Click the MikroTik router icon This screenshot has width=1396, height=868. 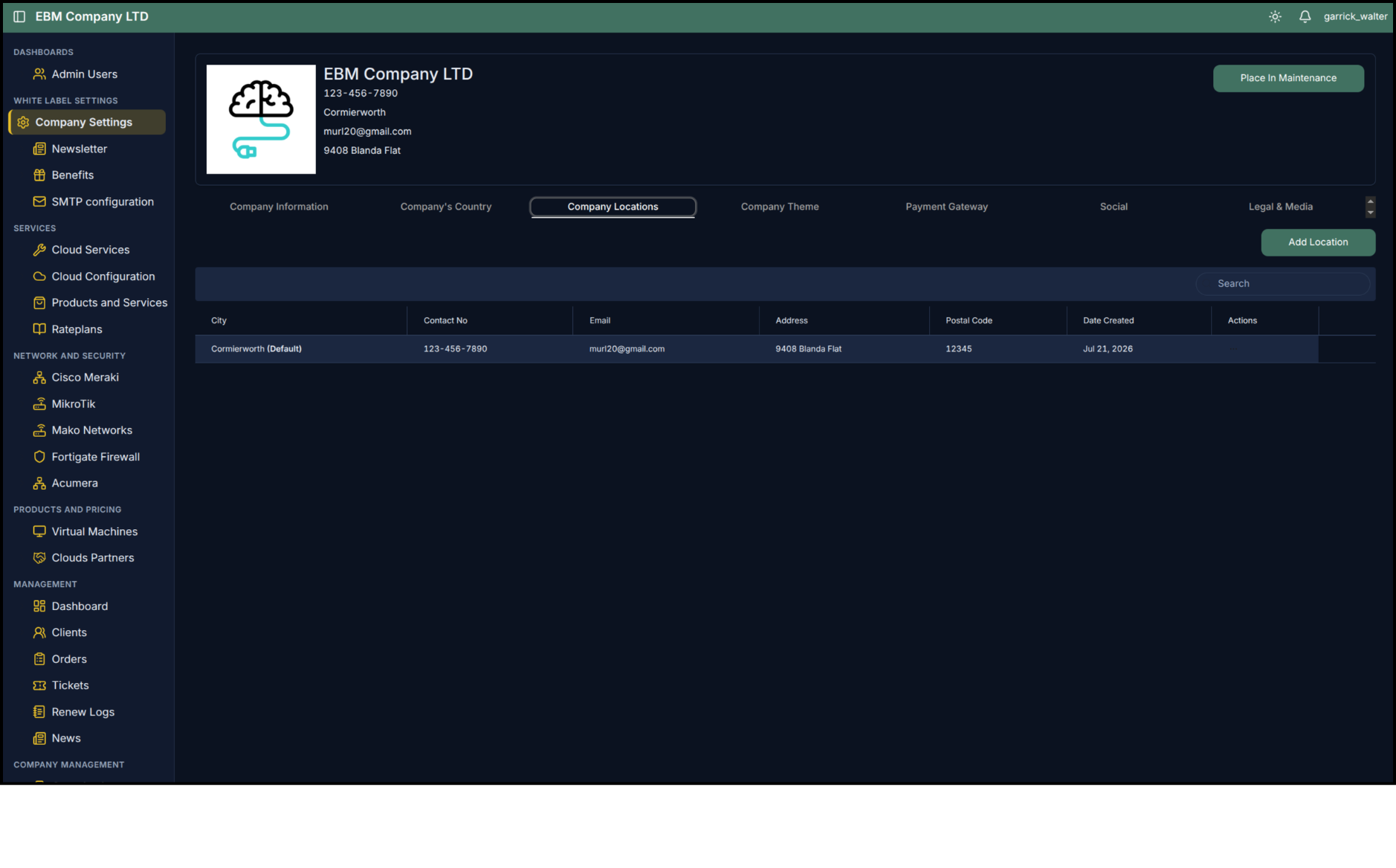click(39, 404)
